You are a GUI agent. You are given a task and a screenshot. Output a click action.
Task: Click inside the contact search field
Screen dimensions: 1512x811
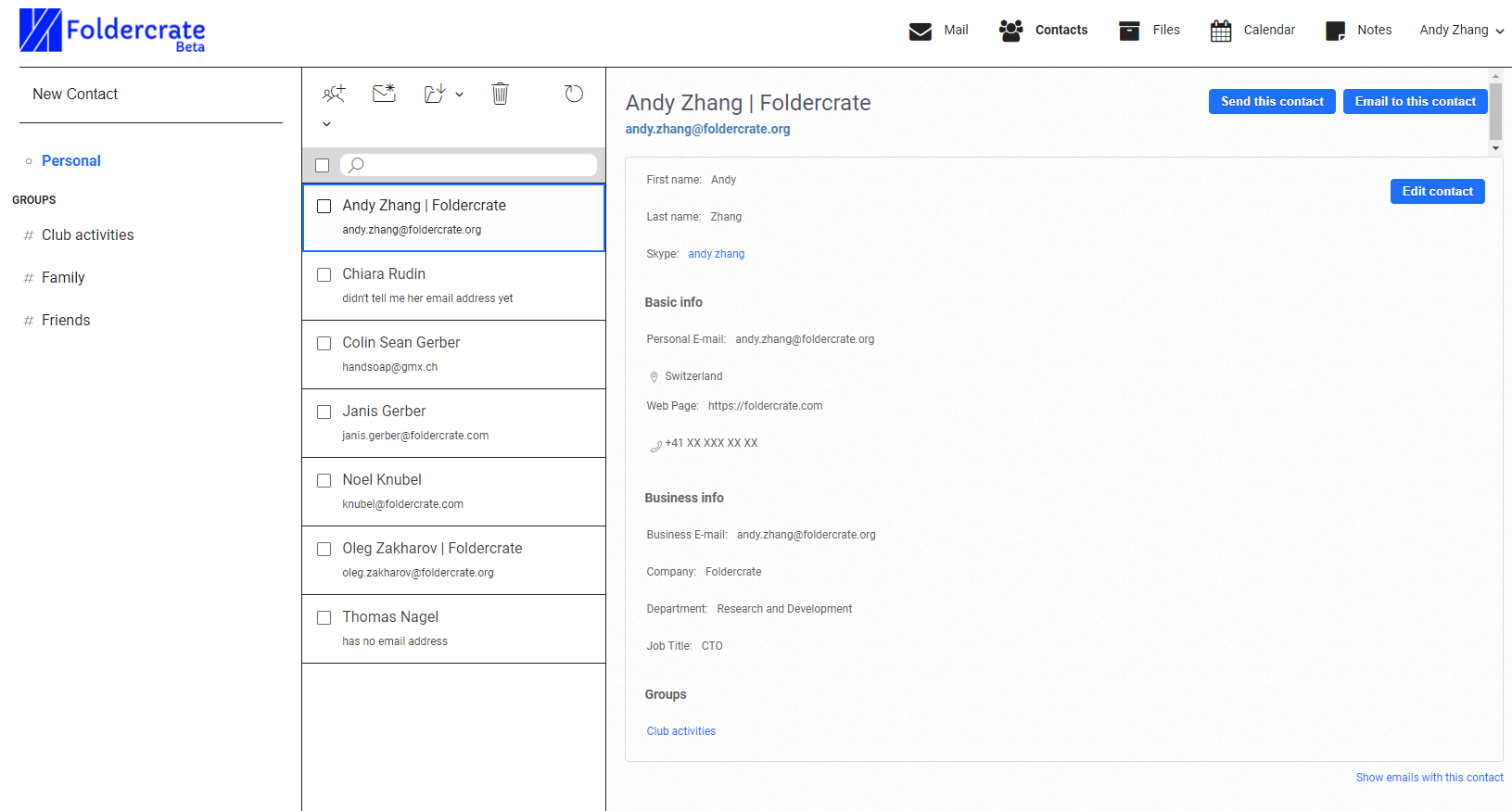(468, 165)
